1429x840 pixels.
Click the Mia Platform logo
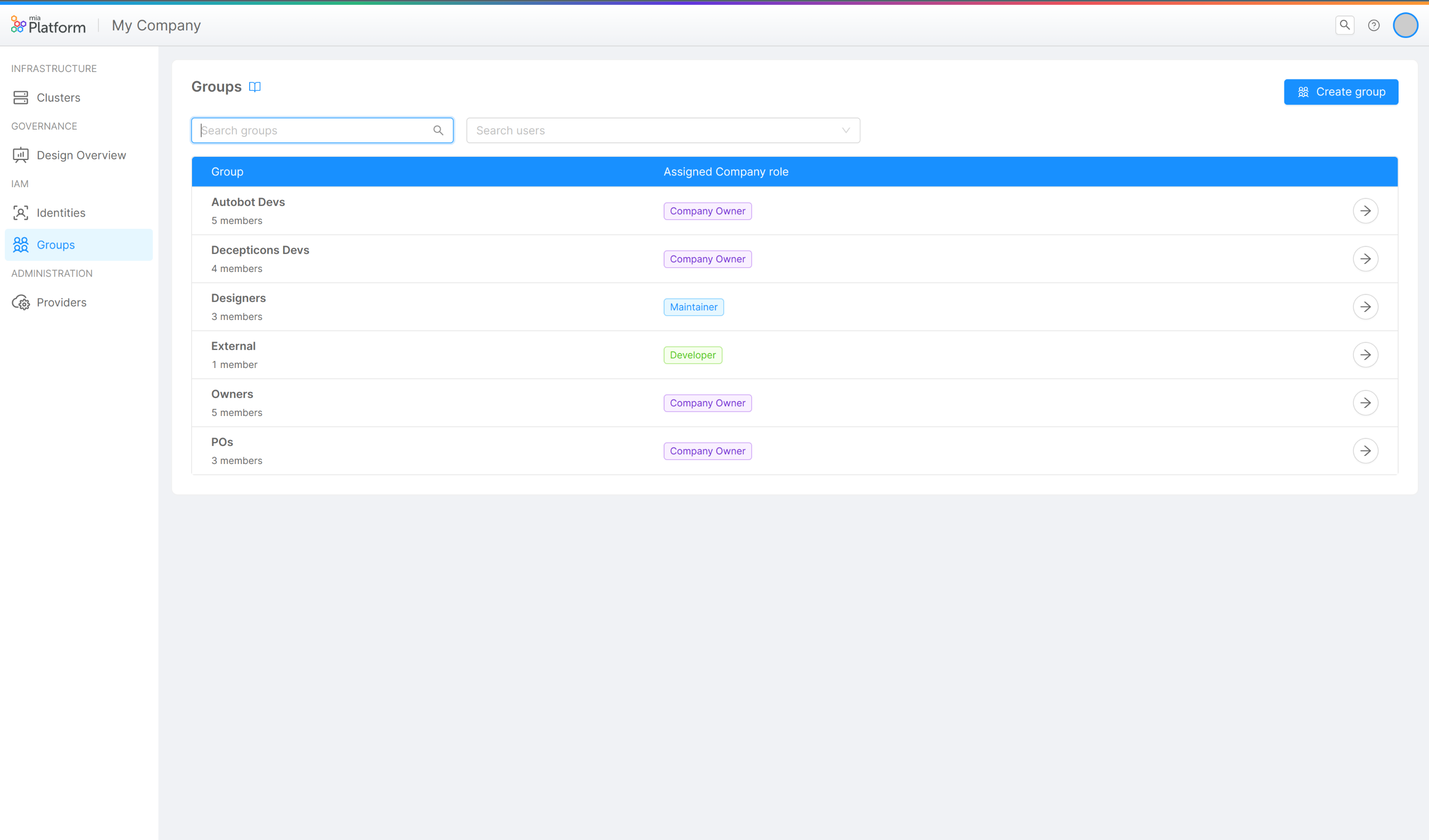coord(48,25)
